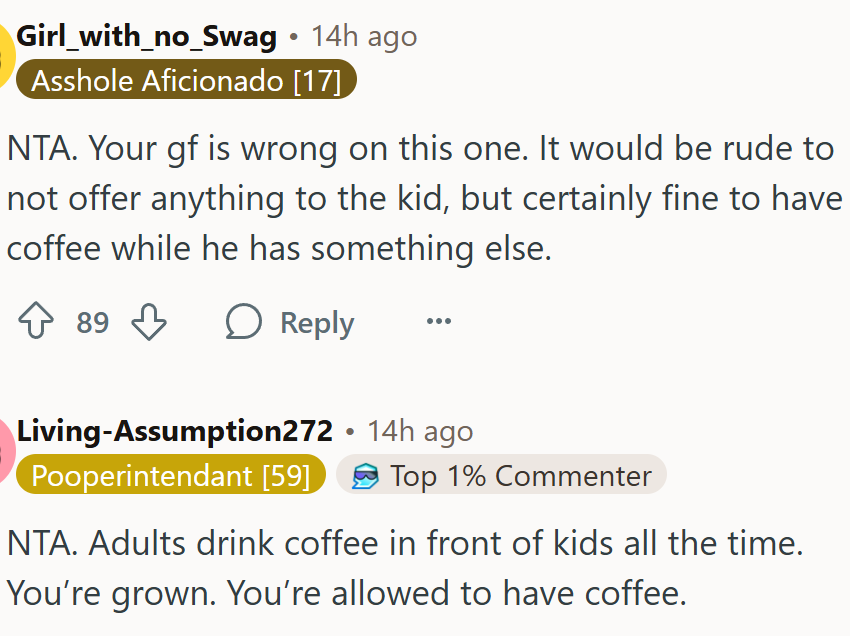This screenshot has width=850, height=636.
Task: Click the first comment's text starting 'NTA. Your gf'
Action: (425, 198)
